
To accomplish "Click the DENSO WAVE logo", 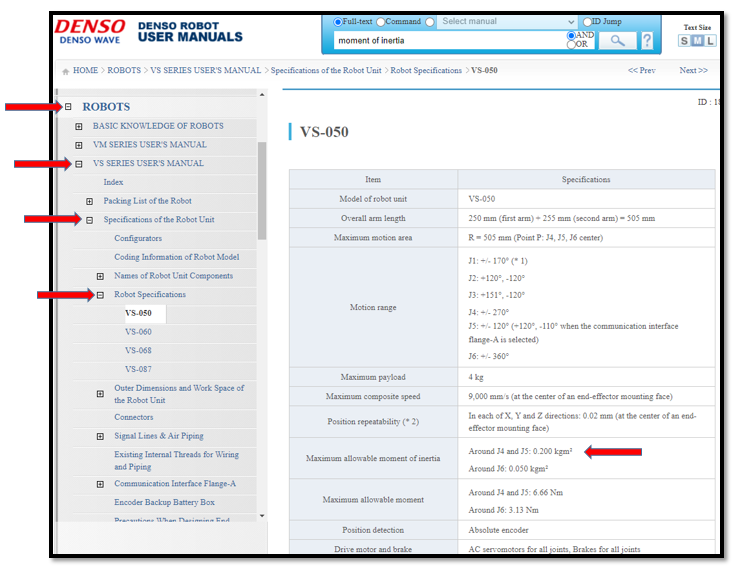I will 90,31.
